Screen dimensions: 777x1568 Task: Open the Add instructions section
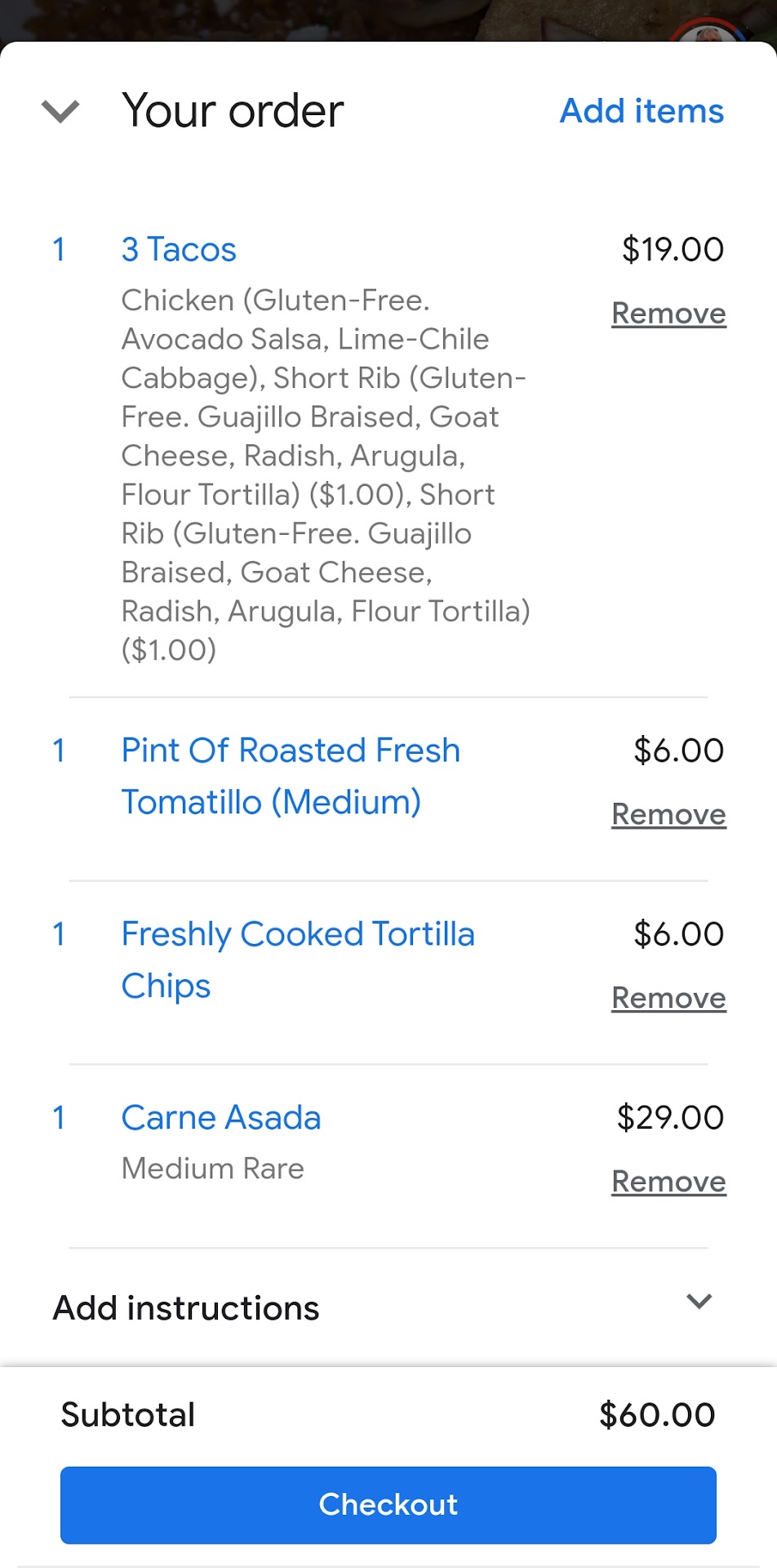[186, 1308]
